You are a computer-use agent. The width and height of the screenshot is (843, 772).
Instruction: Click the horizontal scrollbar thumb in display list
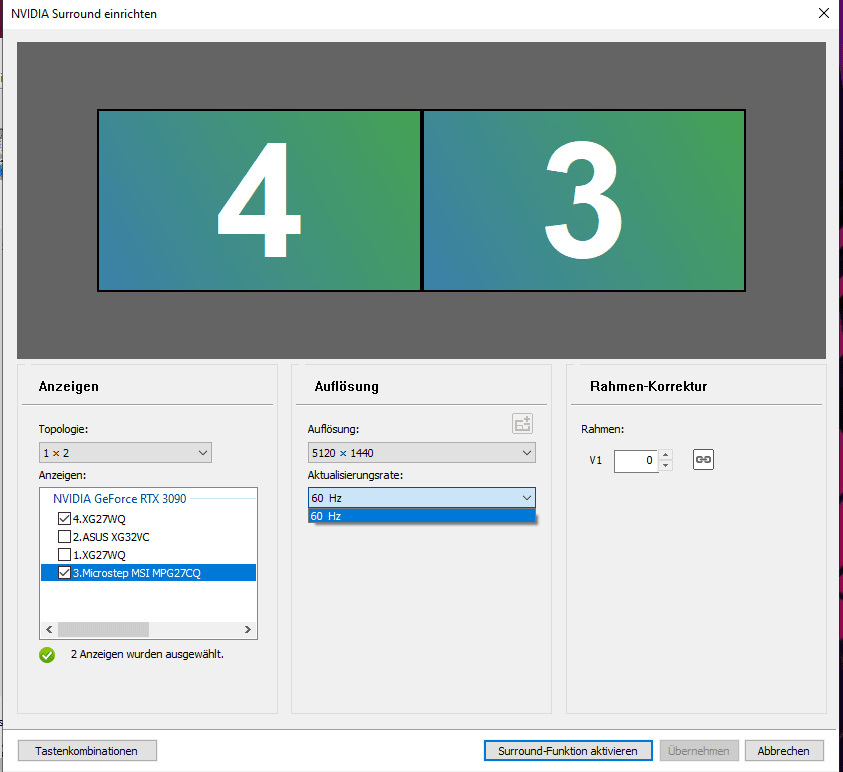point(103,630)
